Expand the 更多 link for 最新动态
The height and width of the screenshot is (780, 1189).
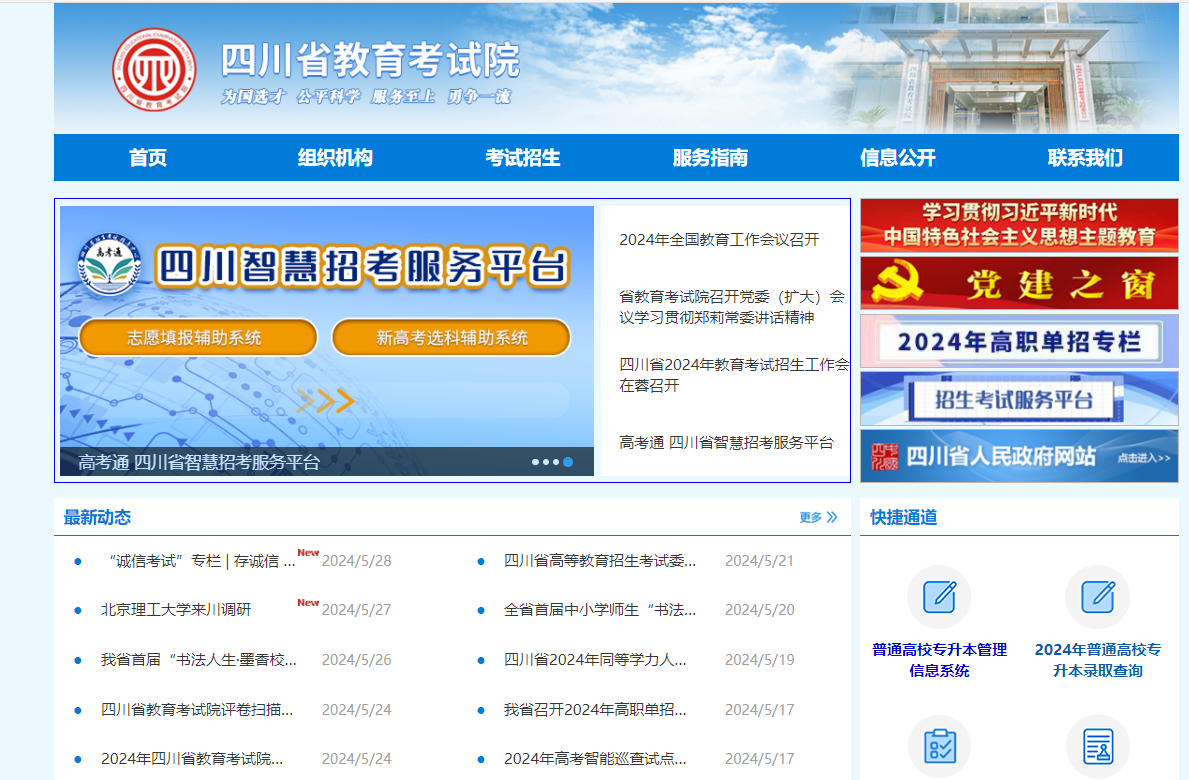pyautogui.click(x=810, y=517)
